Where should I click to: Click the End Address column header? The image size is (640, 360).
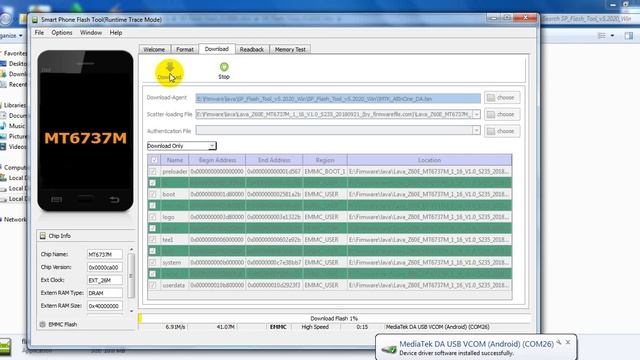(274, 160)
